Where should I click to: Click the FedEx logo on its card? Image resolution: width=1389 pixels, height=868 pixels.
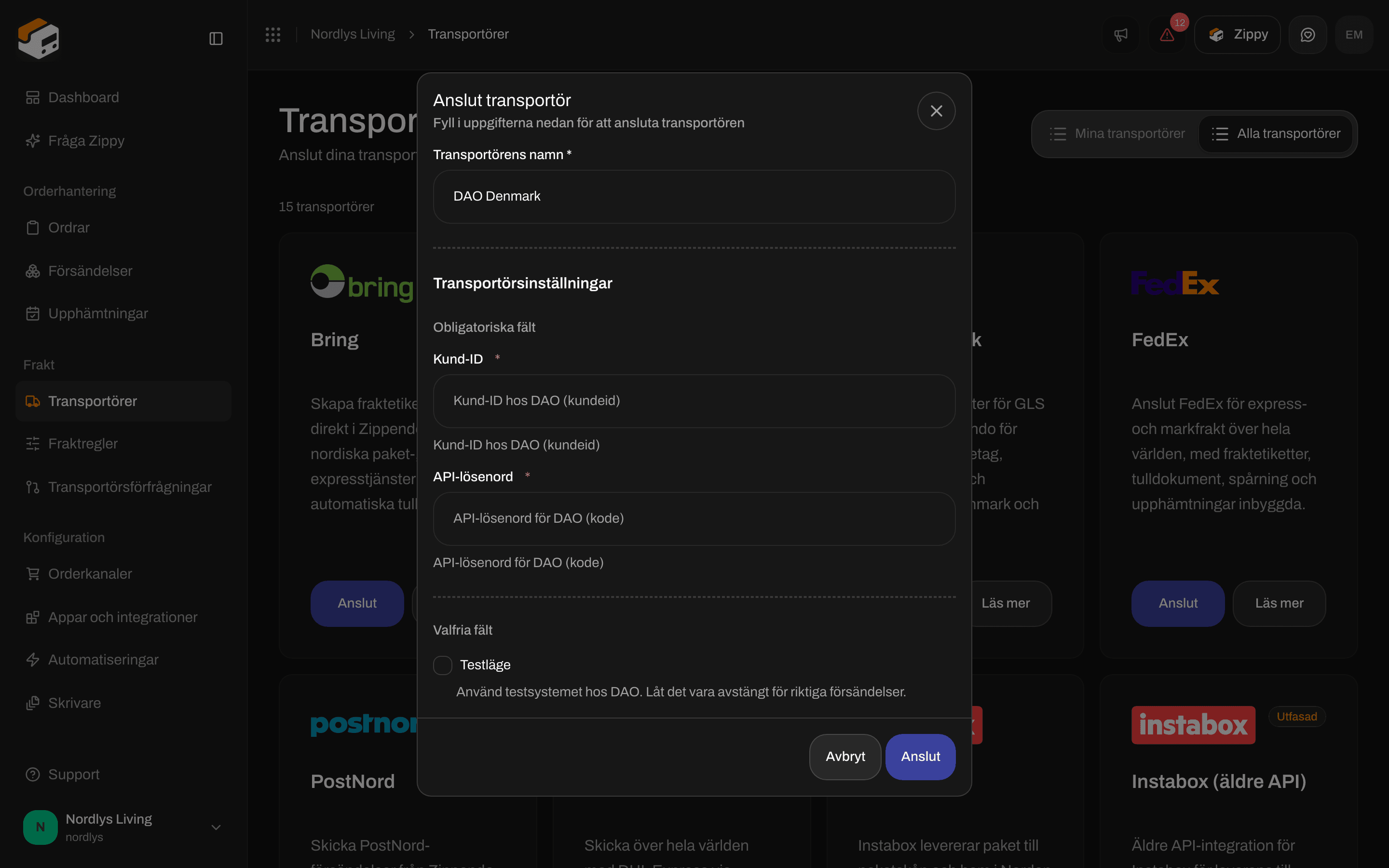click(x=1175, y=283)
